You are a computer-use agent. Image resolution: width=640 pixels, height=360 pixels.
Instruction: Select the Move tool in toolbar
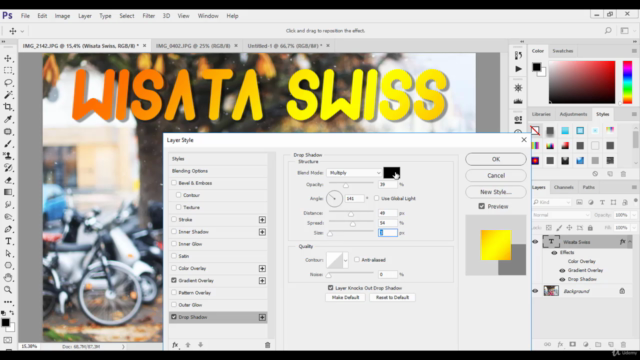pos(8,58)
